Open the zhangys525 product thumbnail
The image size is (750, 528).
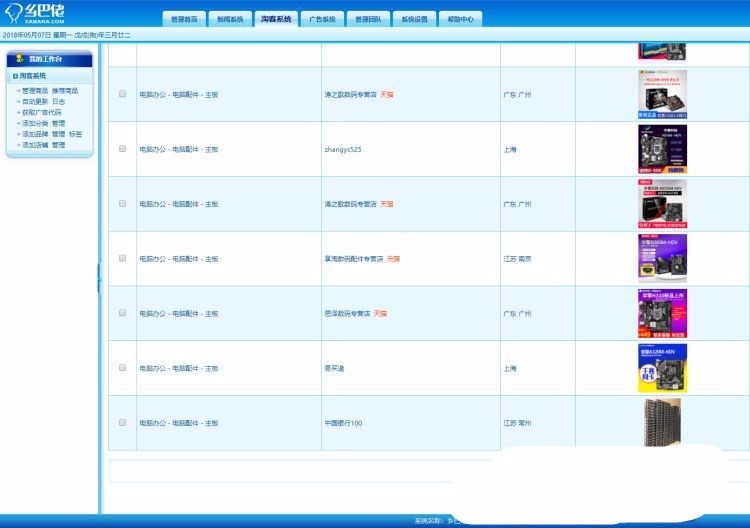[662, 149]
